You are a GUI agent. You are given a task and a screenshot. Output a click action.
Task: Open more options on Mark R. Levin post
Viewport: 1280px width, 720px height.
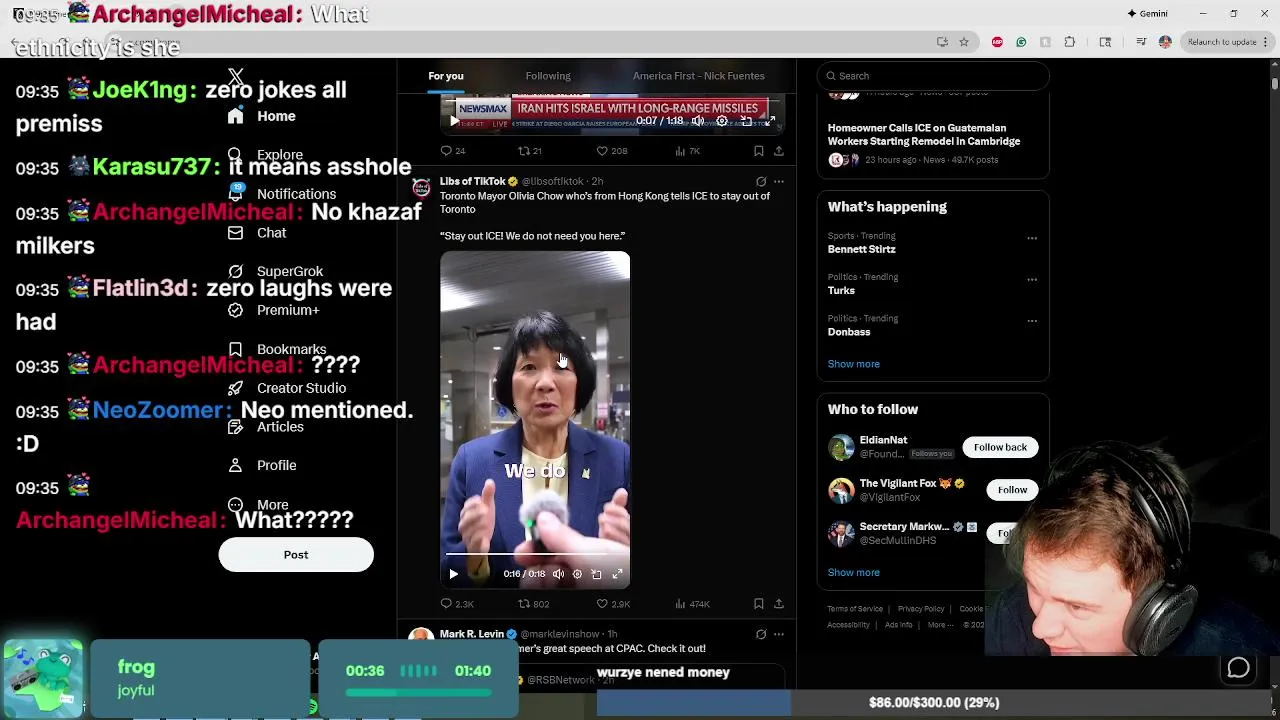coord(779,634)
